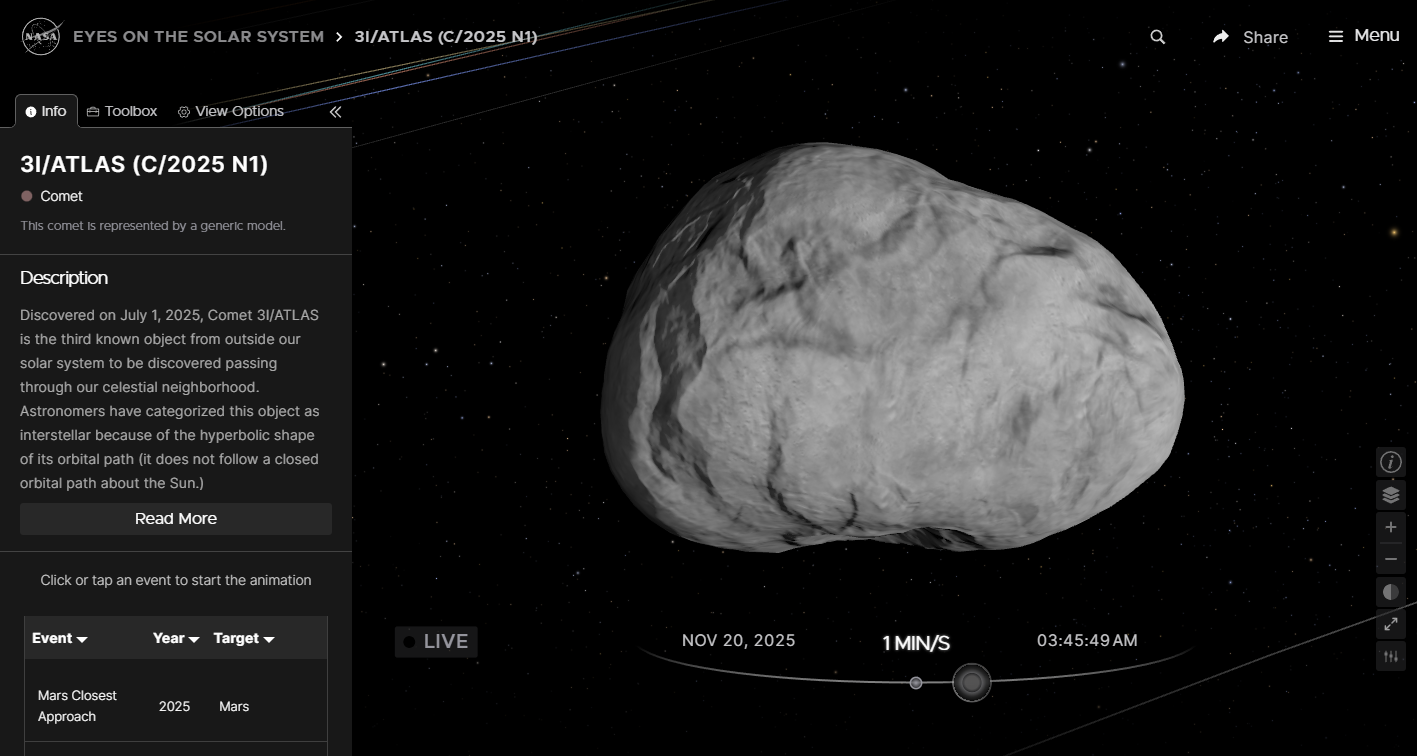The height and width of the screenshot is (756, 1417).
Task: Click Read More under Description
Action: (176, 518)
